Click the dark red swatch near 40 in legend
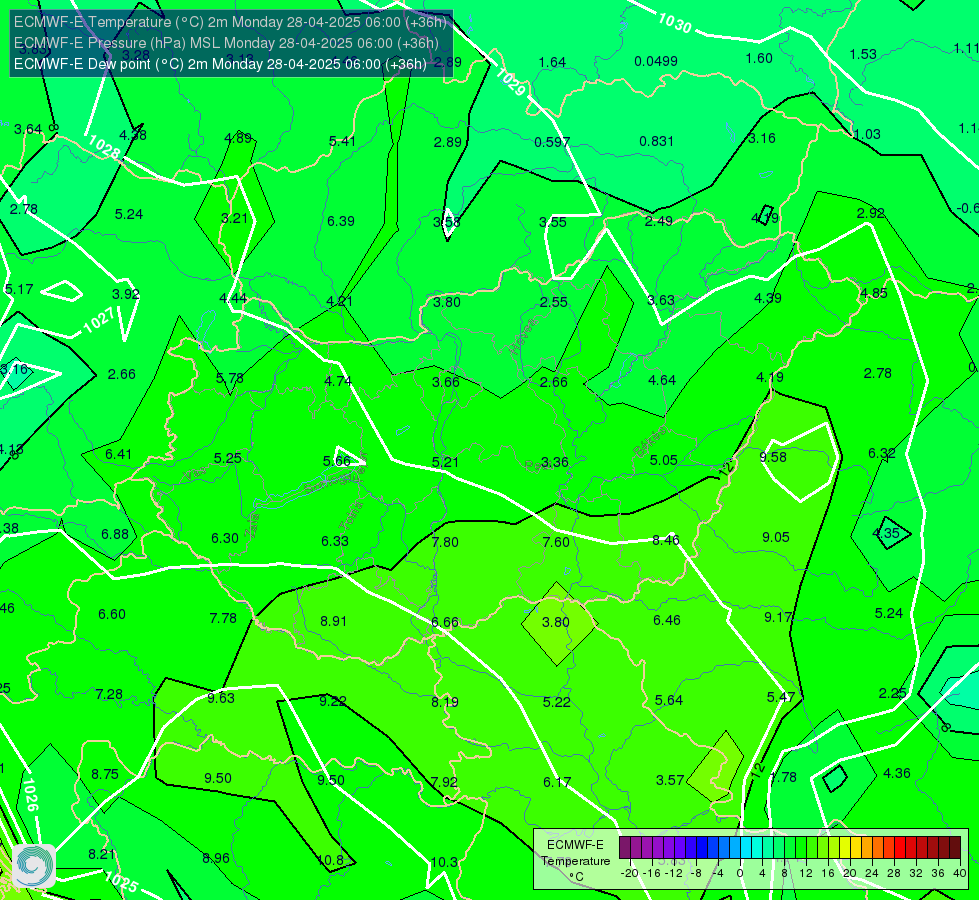The image size is (979, 900). (x=955, y=848)
